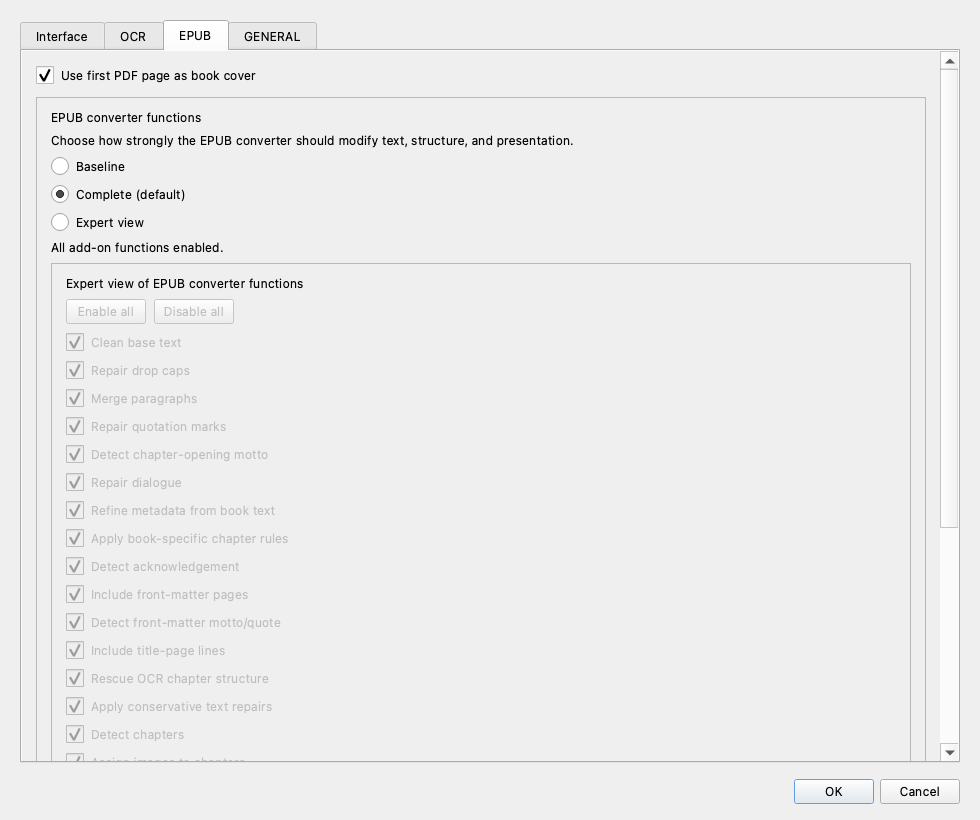
Task: Select the Baseline radio option
Action: pyautogui.click(x=60, y=166)
